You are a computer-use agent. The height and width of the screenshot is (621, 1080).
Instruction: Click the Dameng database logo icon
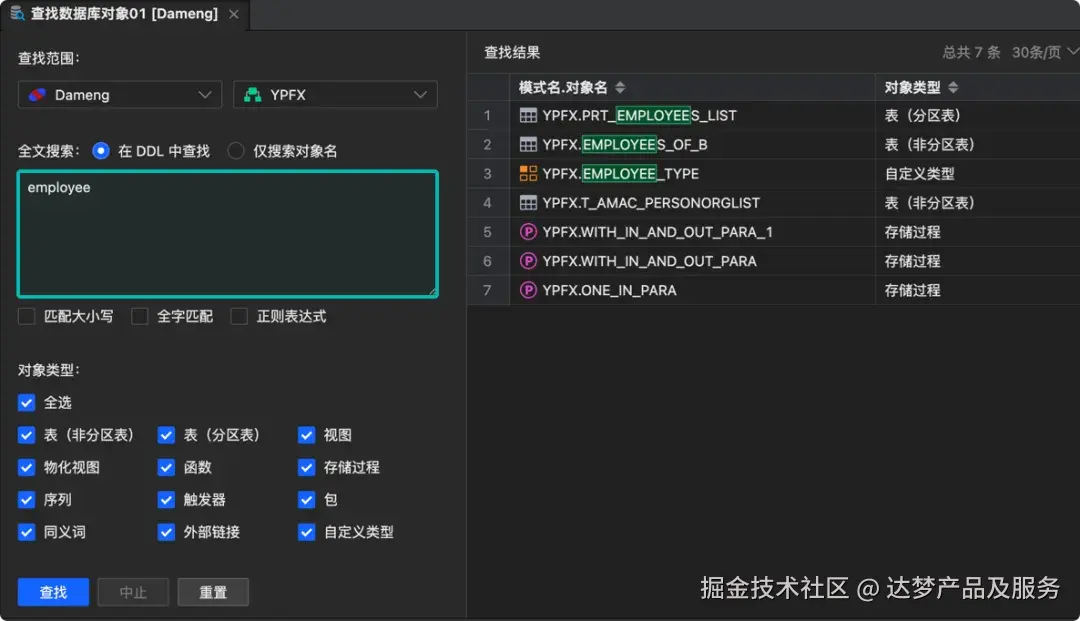(37, 95)
